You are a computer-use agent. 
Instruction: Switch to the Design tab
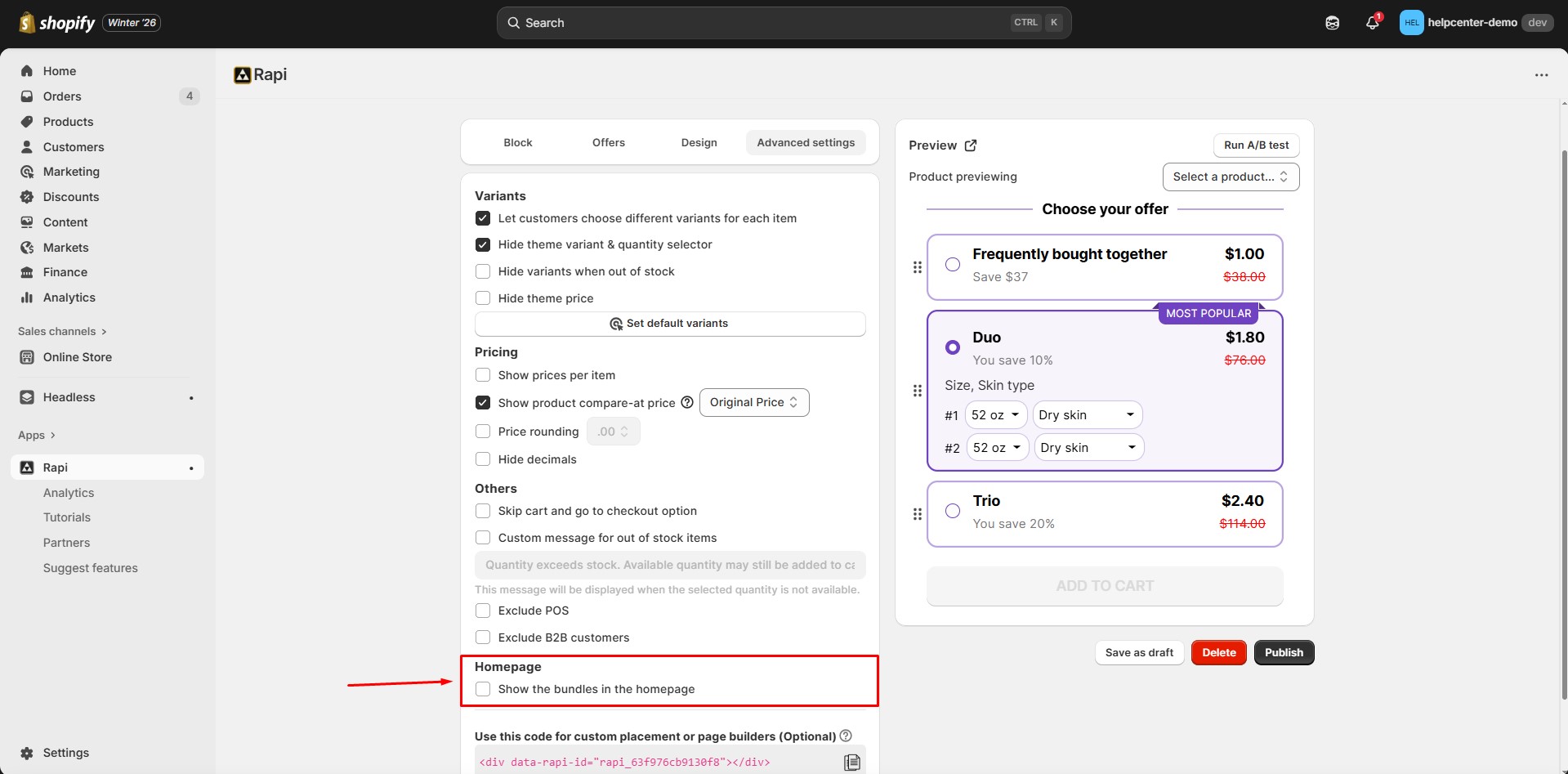[699, 141]
